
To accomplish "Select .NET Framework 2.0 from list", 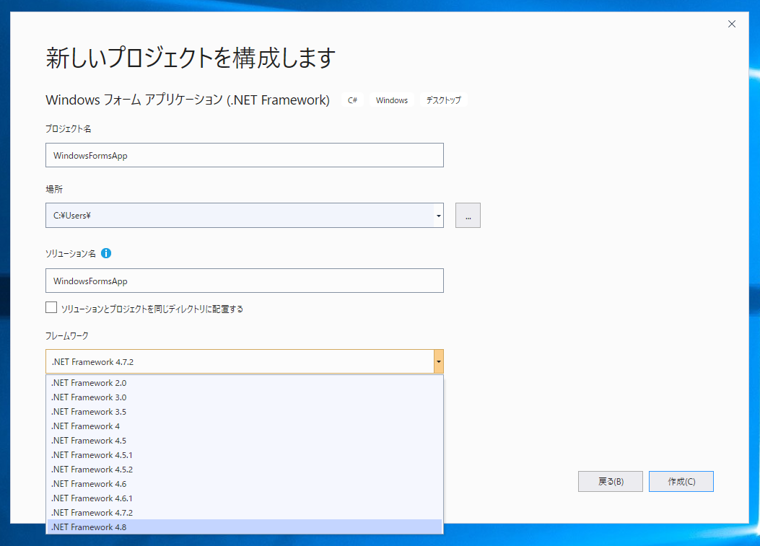I will 244,383.
